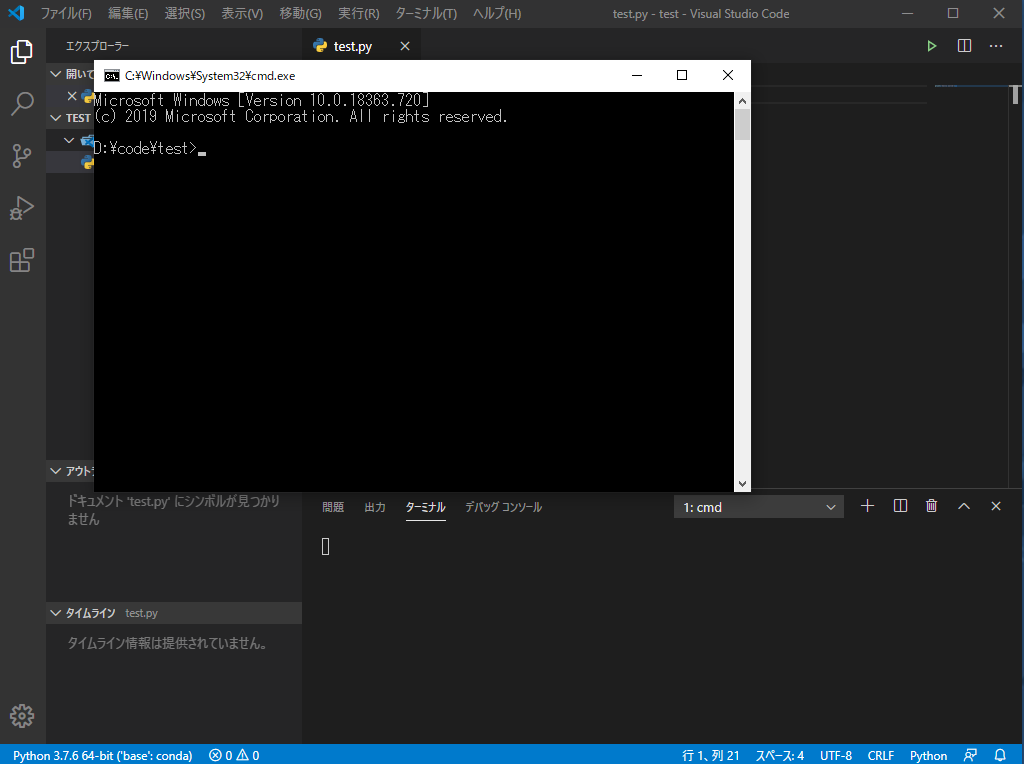
Task: Run the Python file with green play button
Action: click(x=932, y=46)
